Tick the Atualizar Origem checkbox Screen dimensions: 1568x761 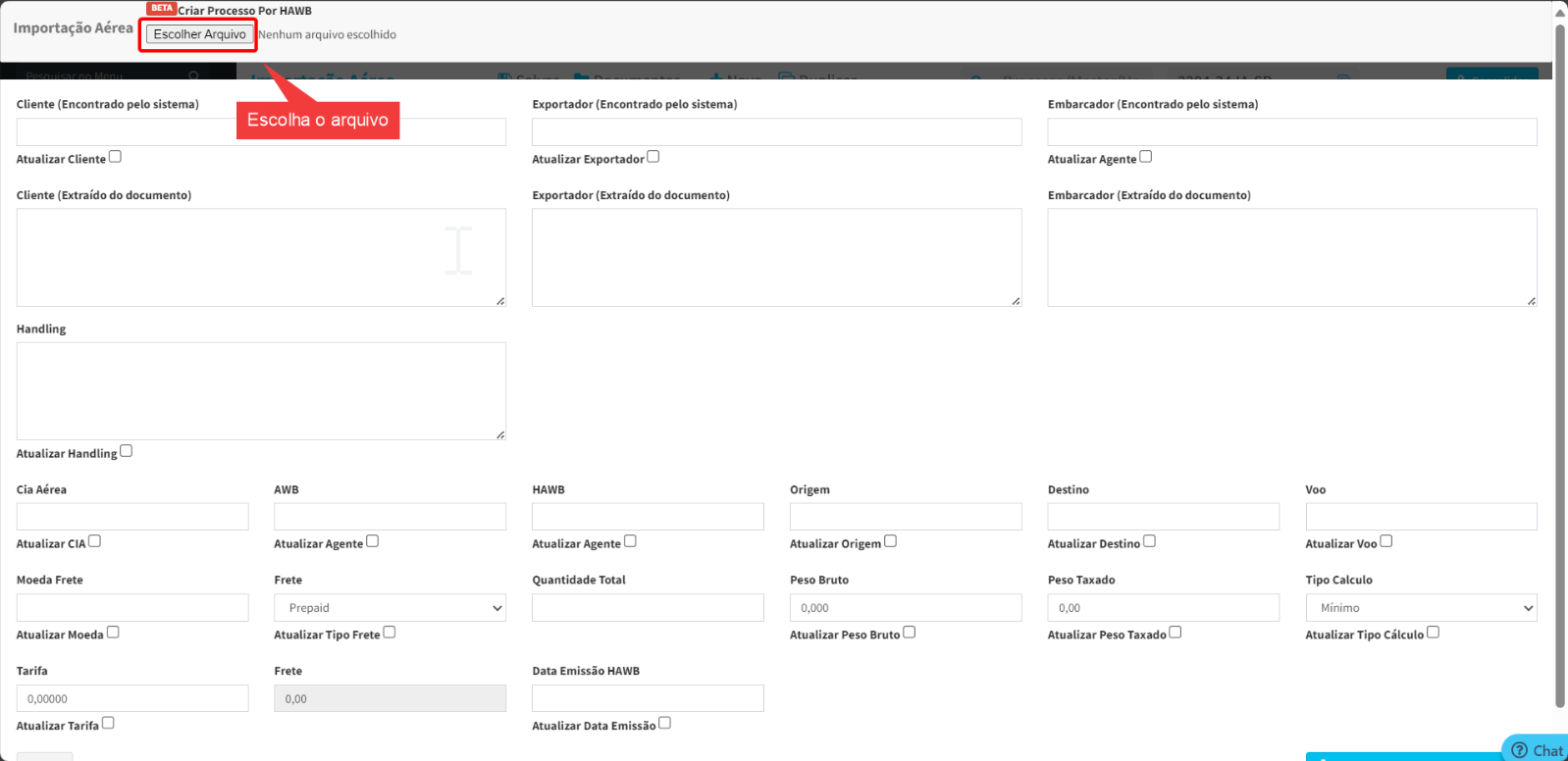tap(890, 541)
